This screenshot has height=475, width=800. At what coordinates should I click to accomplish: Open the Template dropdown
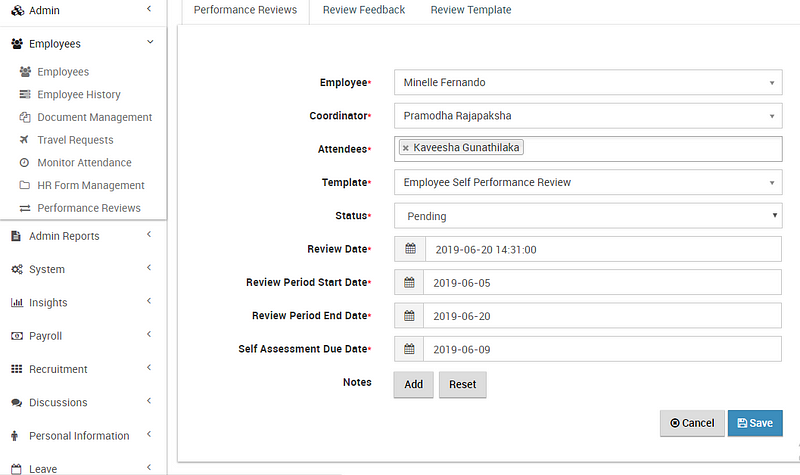pos(588,182)
